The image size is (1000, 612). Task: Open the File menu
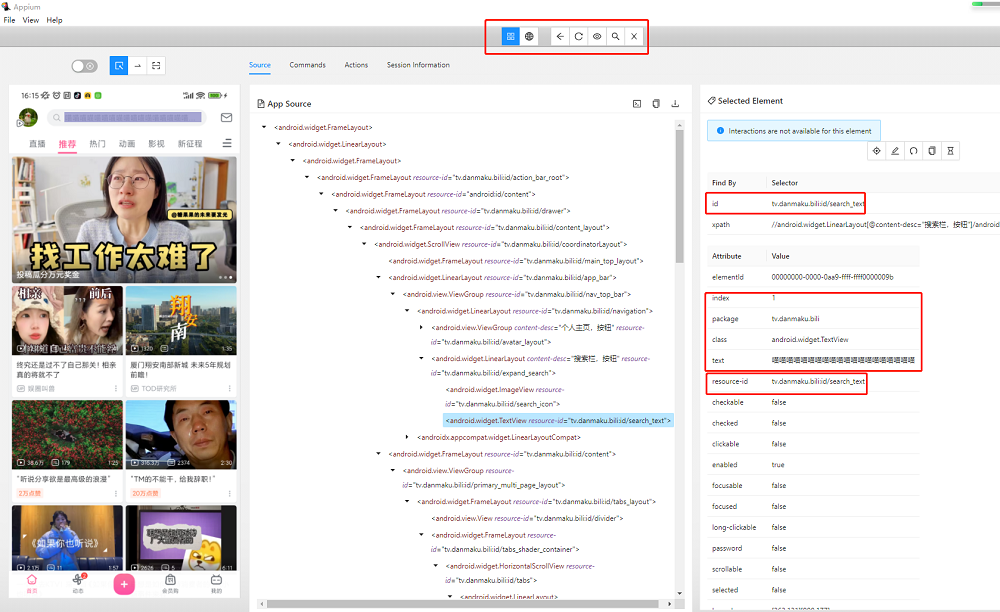tap(10, 20)
